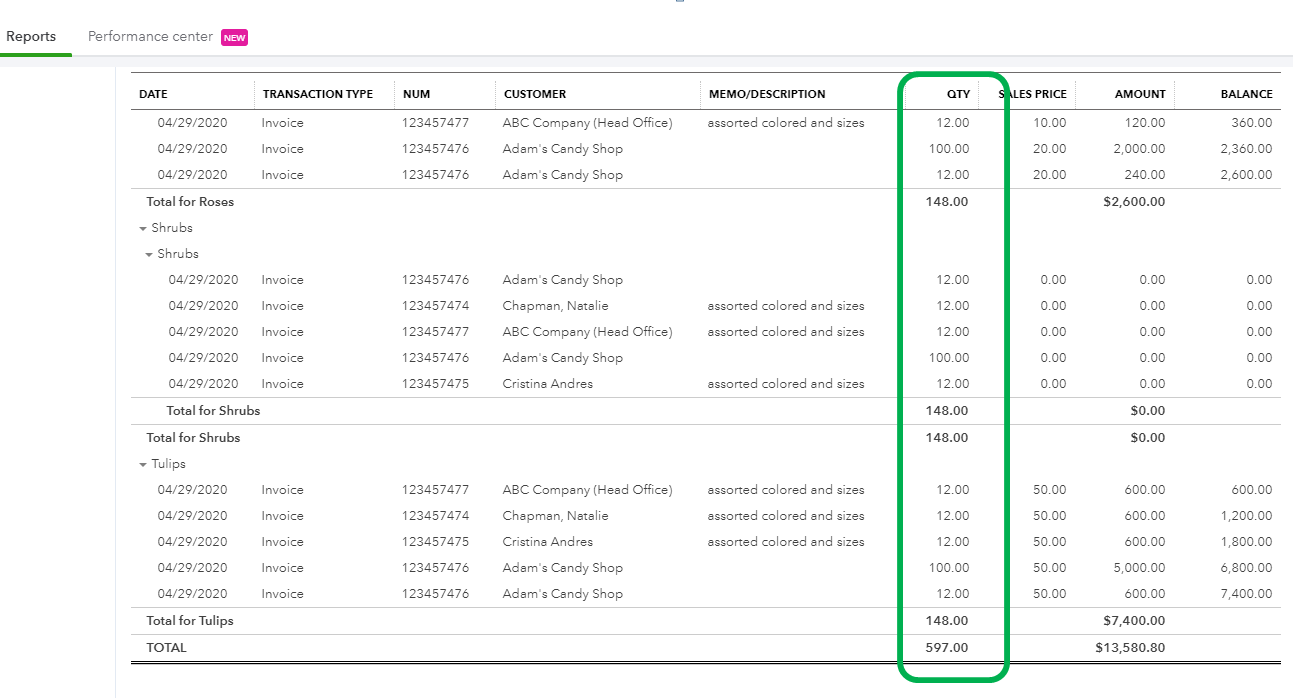
Task: Collapse the Tulips group arrow
Action: 143,465
